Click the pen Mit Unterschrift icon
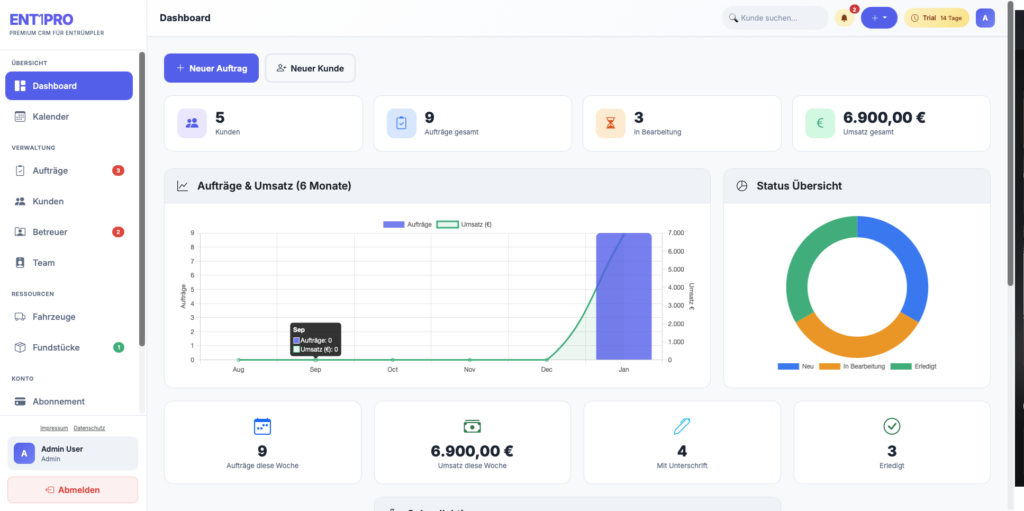Screen dimensions: 1024x511 click(x=682, y=426)
